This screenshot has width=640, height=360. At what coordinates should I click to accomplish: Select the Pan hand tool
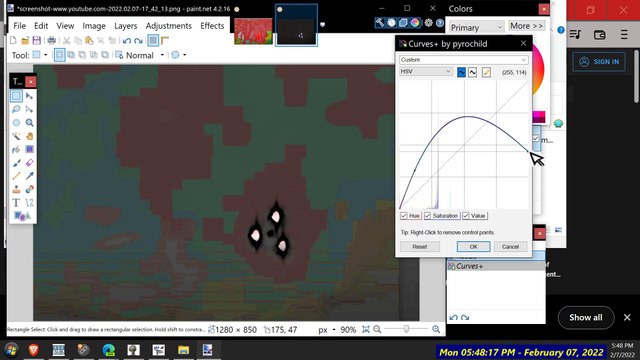(x=29, y=136)
